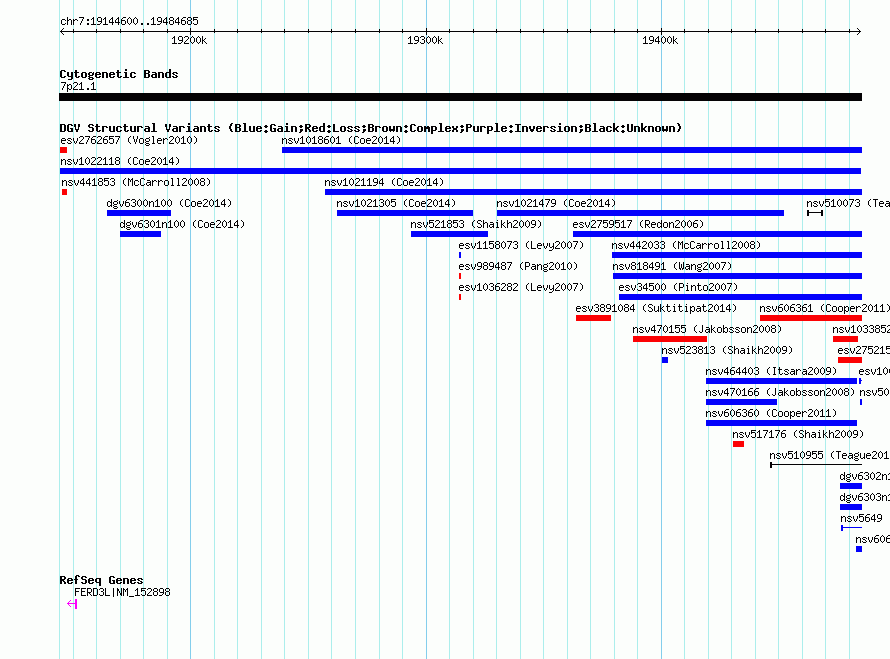Select the esv34500 (Pinto2007) label
890x659 pixels.
[x=678, y=287]
